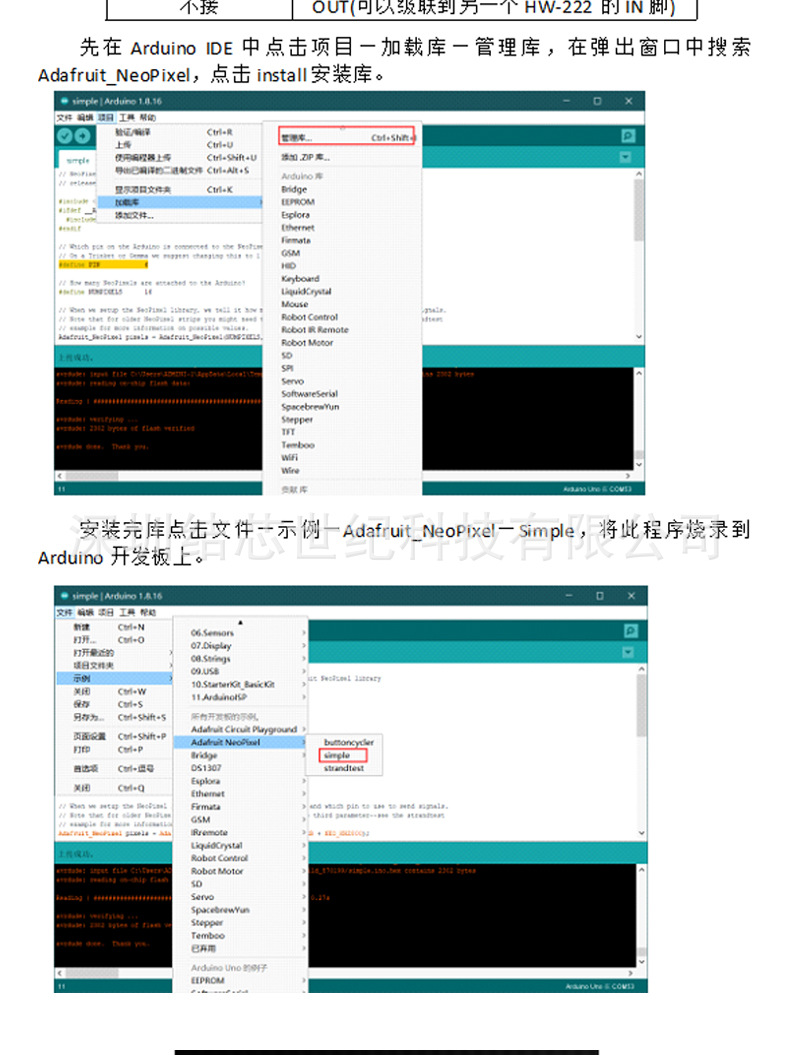The width and height of the screenshot is (790, 1055).
Task: Open the strandtest example
Action: [x=344, y=768]
